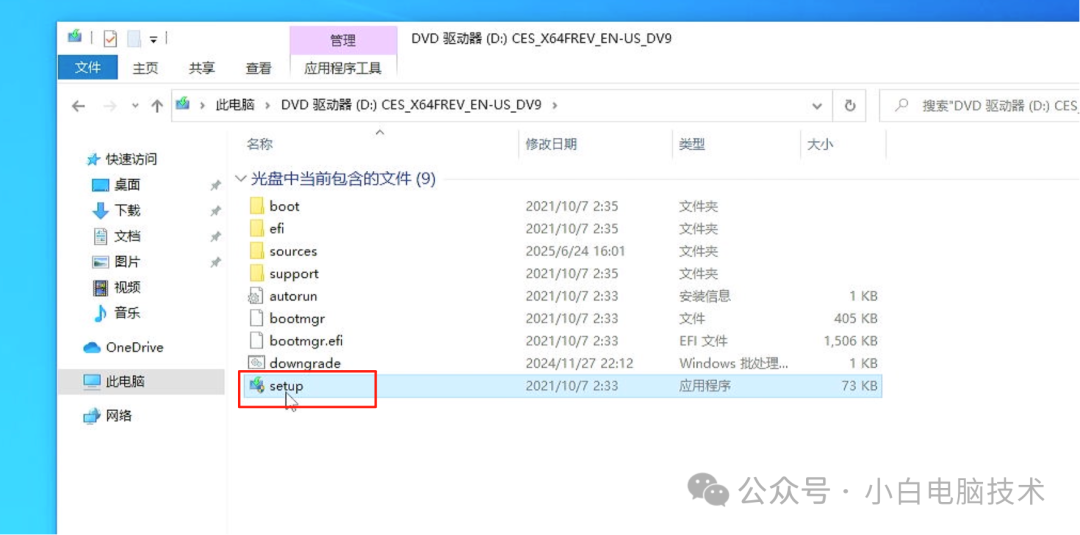
Task: Open 网络 in navigation pane
Action: pyautogui.click(x=107, y=415)
